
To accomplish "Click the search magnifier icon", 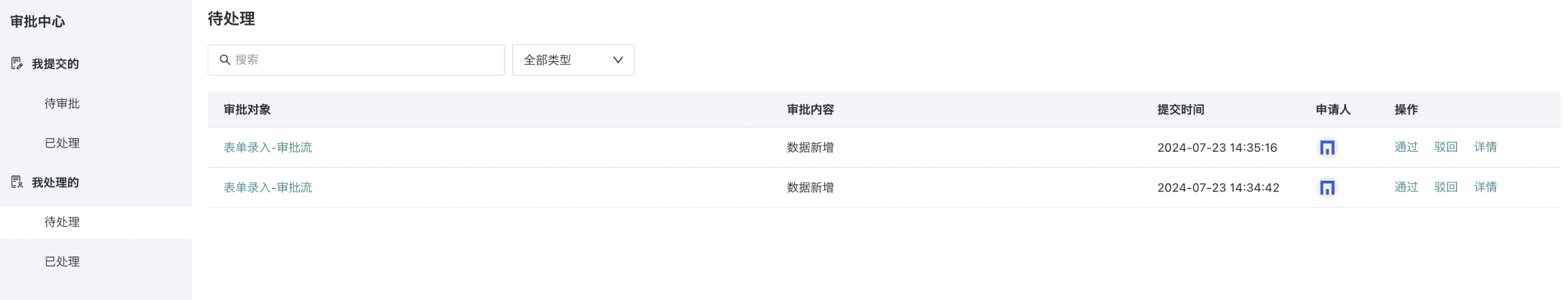I will 225,60.
